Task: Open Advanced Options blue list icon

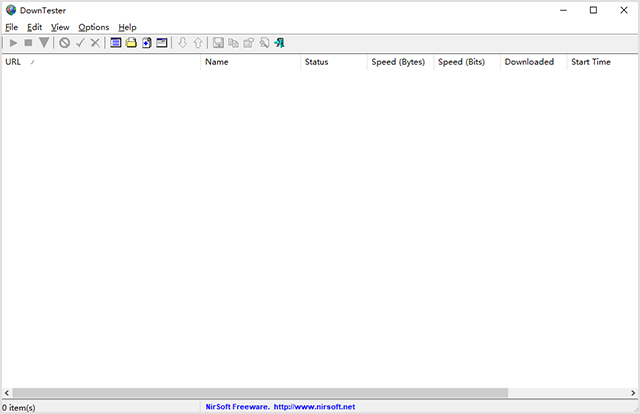Action: coord(115,43)
